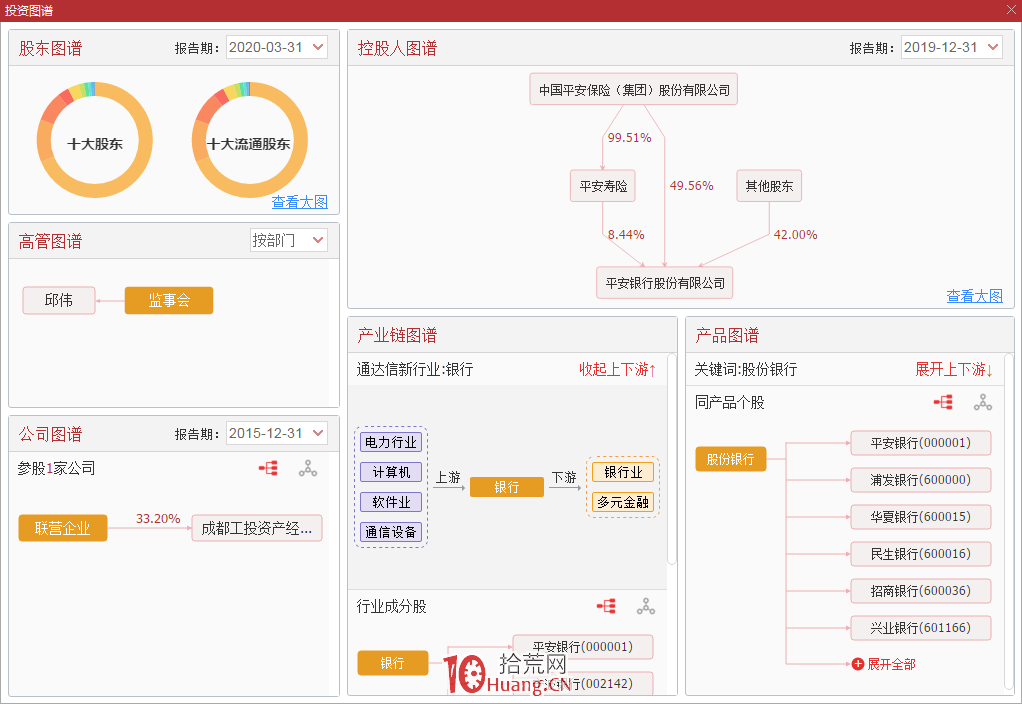Click the 49.56% shareholding label
The width and height of the screenshot is (1022, 704).
point(692,186)
